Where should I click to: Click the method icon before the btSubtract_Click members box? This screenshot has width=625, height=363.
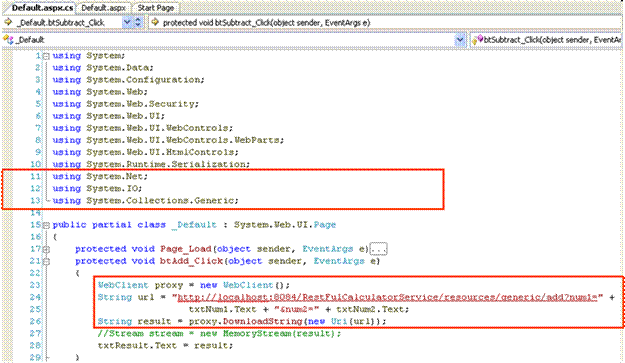[x=478, y=40]
